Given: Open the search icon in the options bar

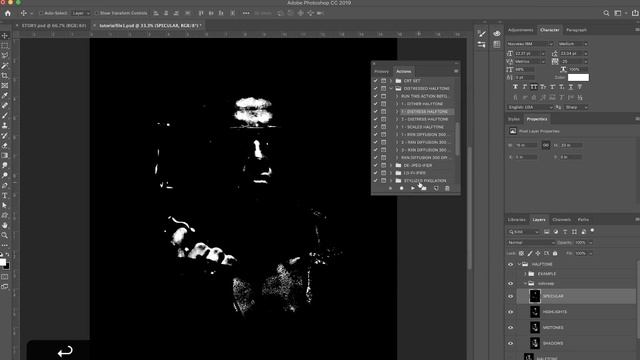Looking at the screenshot, I should (606, 13).
